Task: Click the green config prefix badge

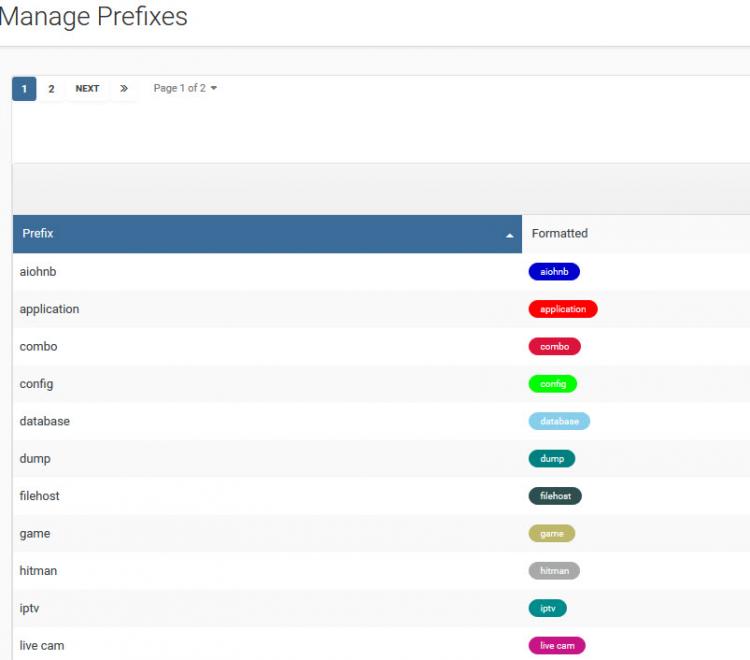Action: coord(553,384)
